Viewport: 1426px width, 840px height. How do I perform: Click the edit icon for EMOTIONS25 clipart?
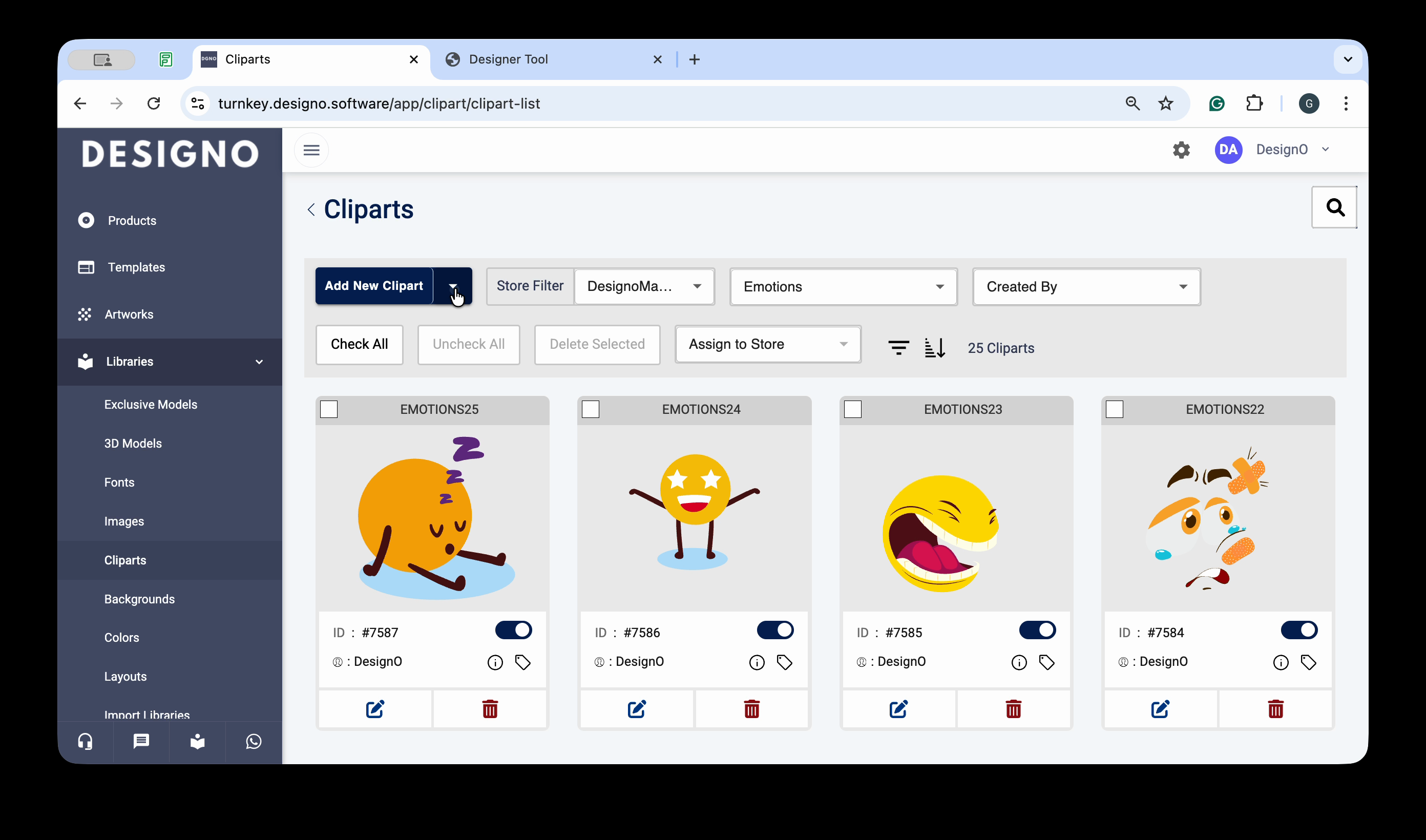[374, 709]
